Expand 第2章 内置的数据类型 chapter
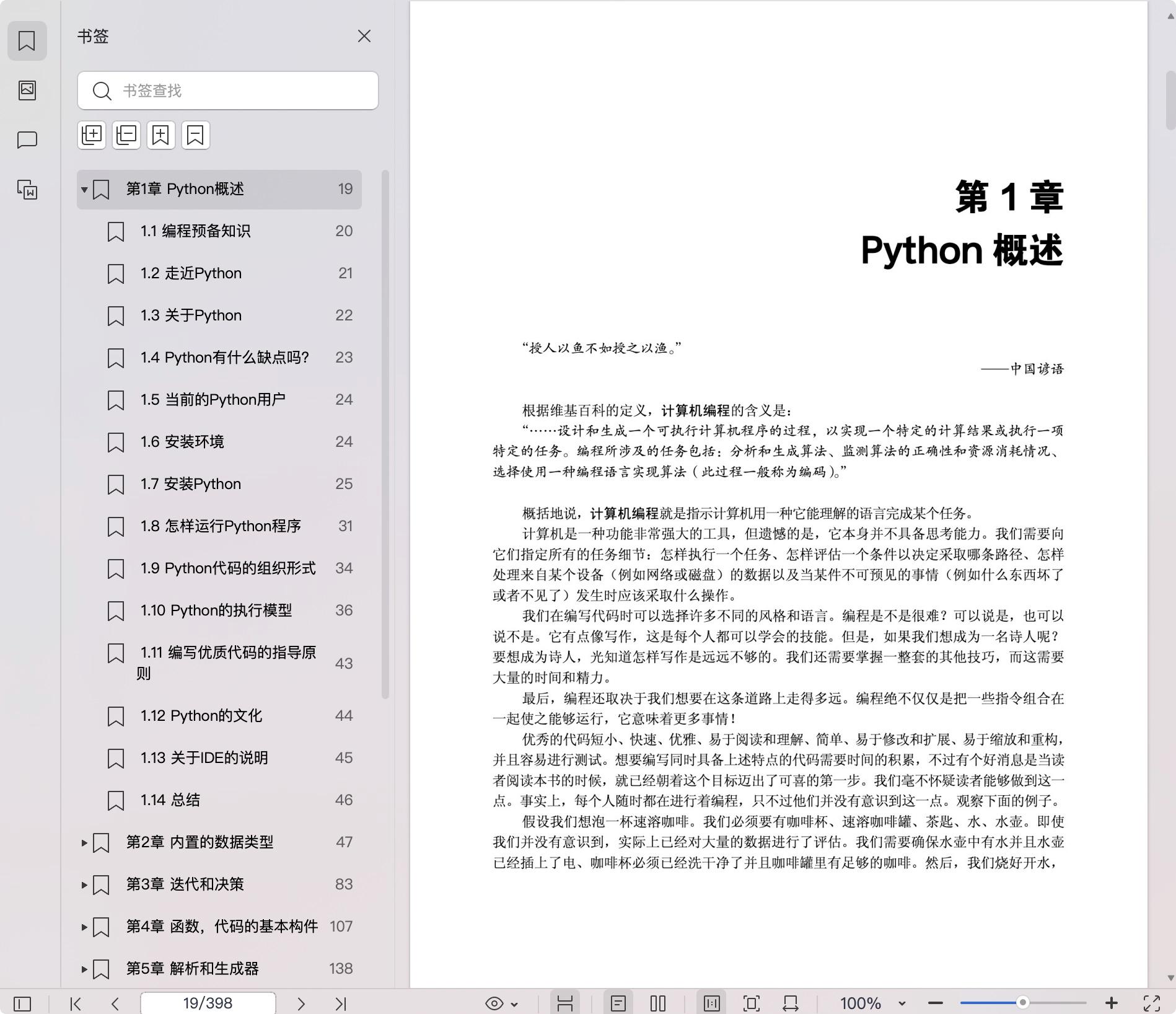 point(84,842)
